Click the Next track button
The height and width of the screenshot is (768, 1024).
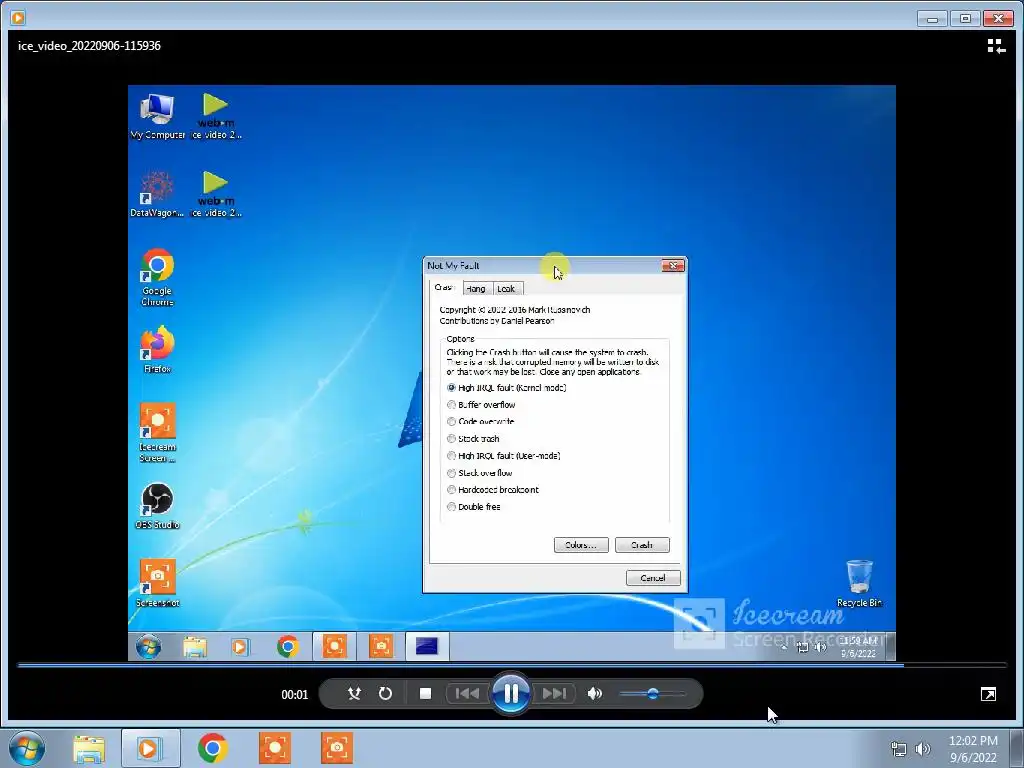tap(554, 694)
